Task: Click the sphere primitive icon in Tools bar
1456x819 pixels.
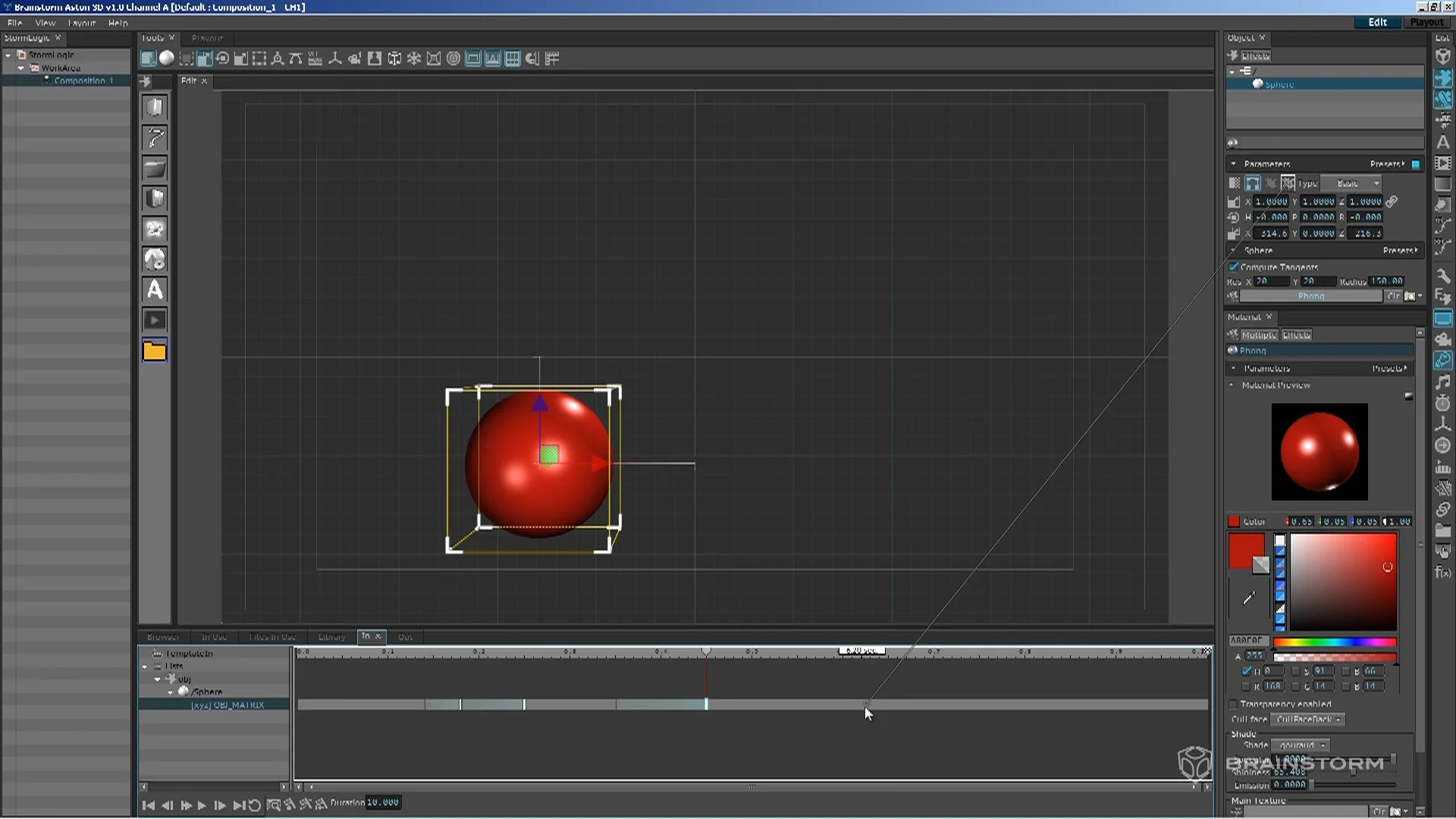Action: coord(166,58)
